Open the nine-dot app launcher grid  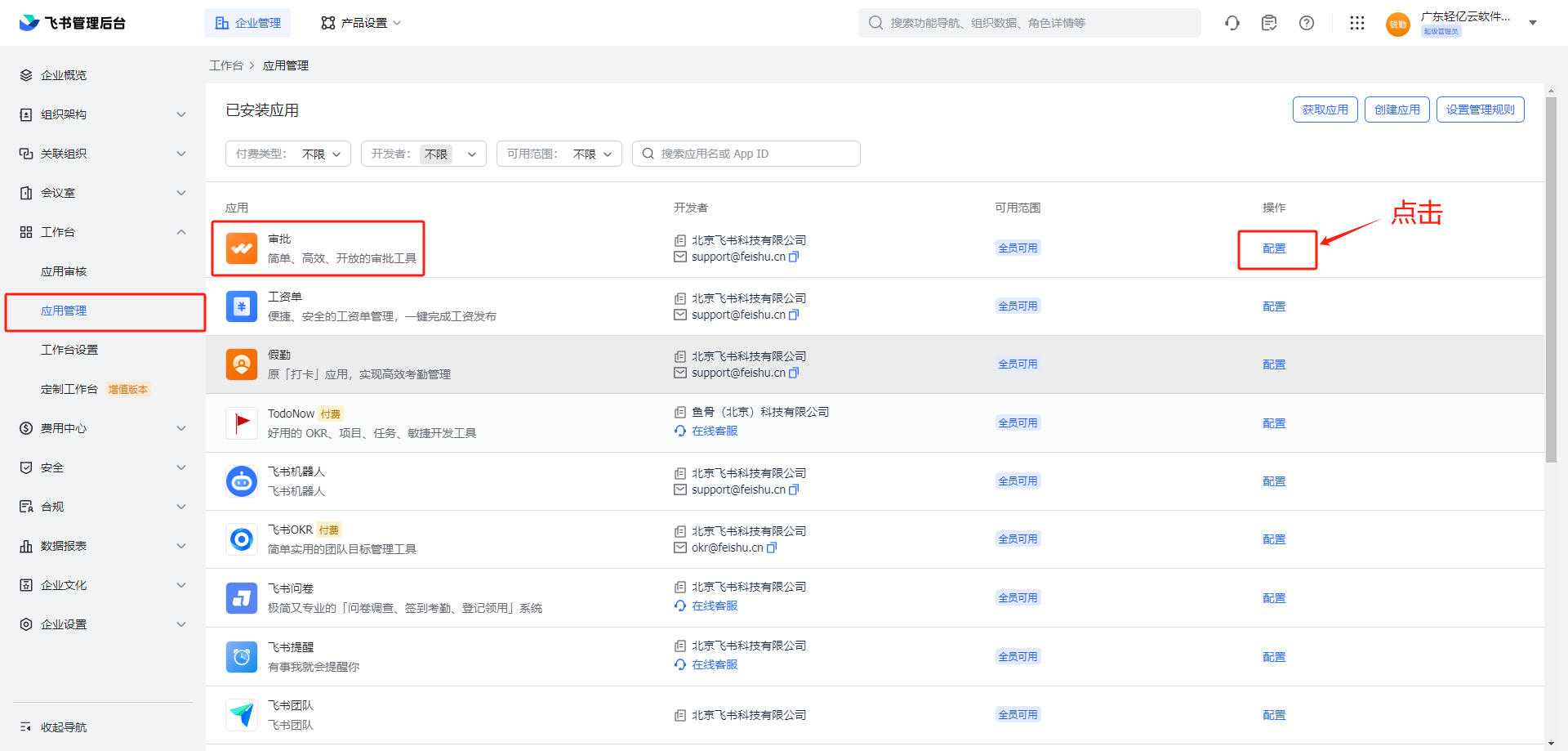(1357, 23)
